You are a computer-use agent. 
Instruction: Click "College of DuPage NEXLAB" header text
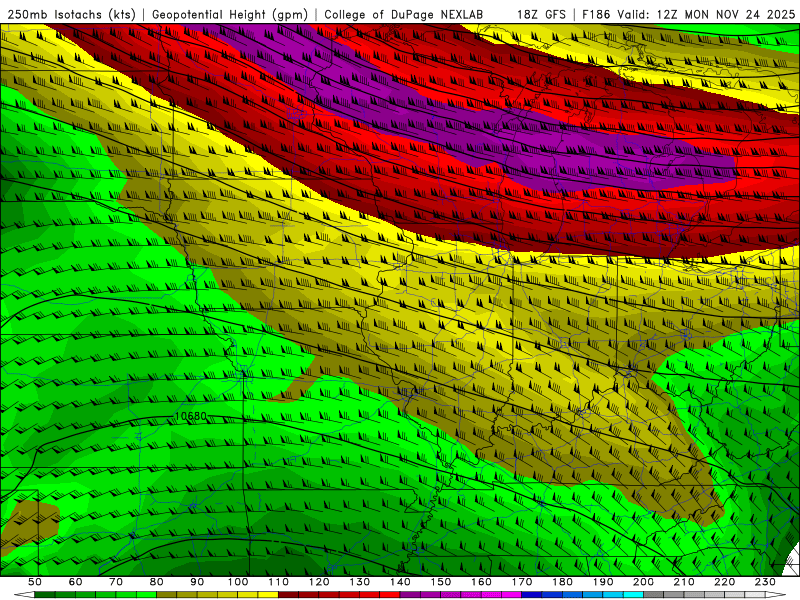coord(404,14)
